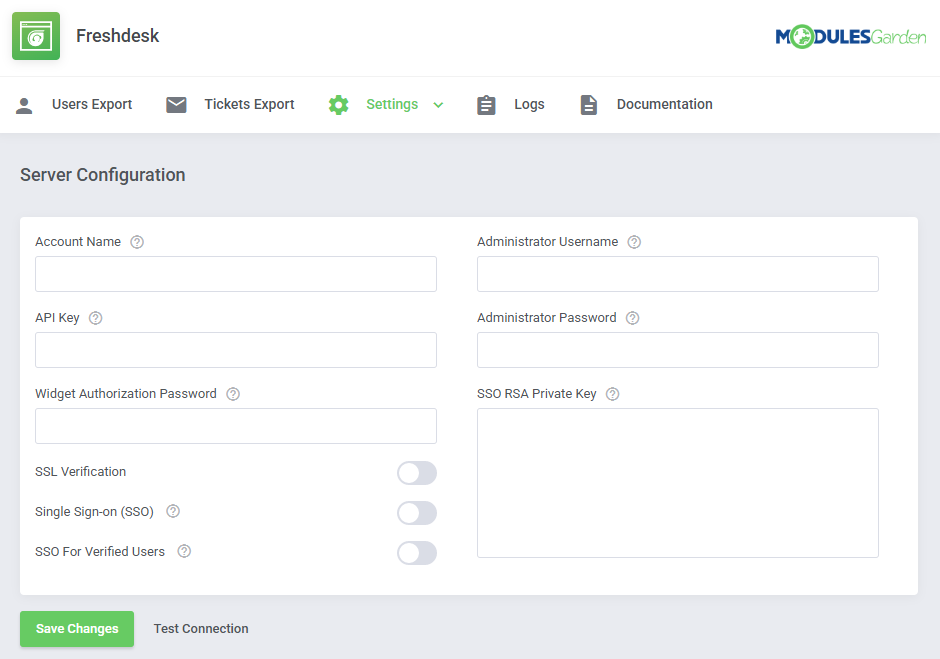Click inside the SSO RSA Private Key textarea
The width and height of the screenshot is (940, 659).
tap(677, 483)
